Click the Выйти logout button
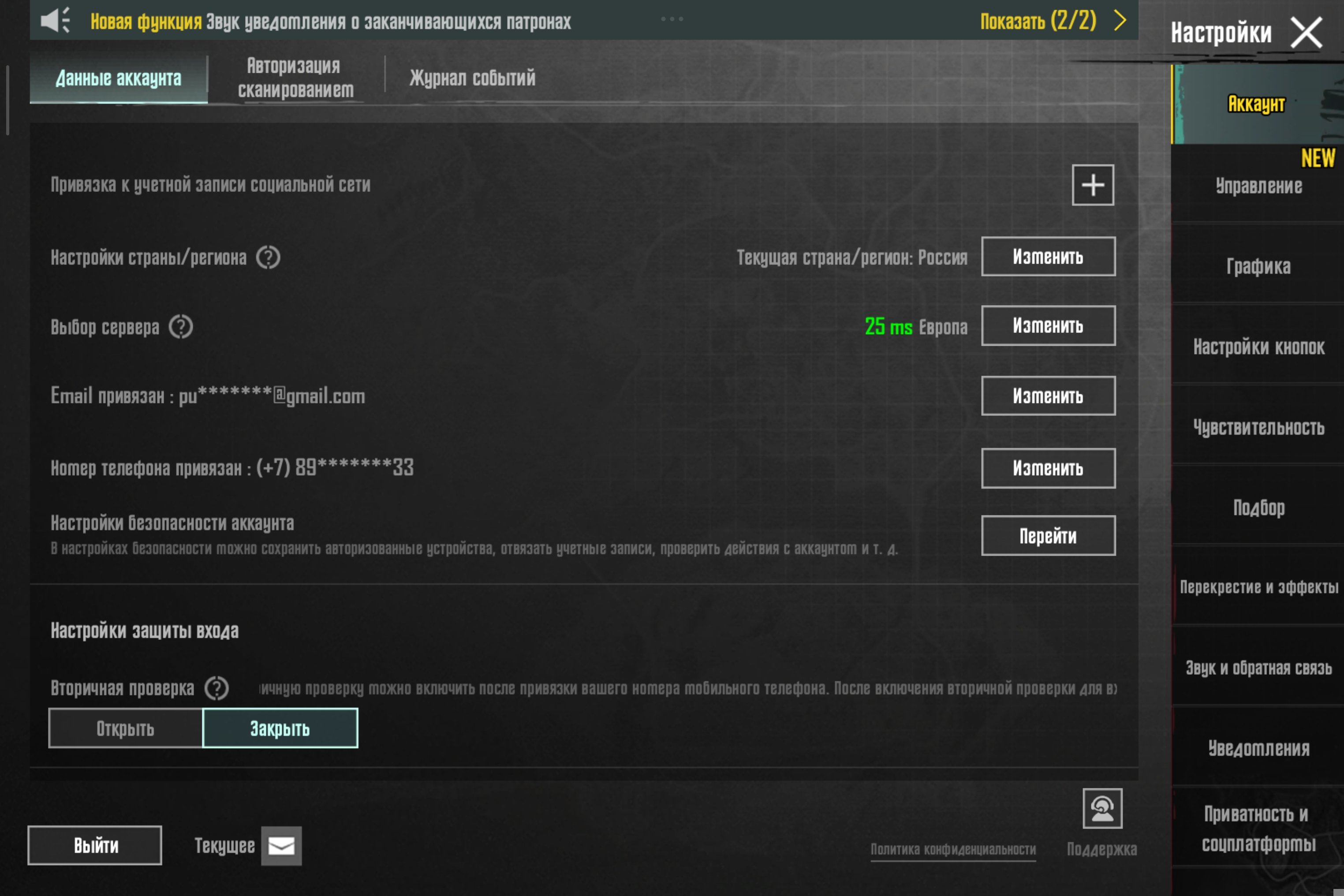Screen dimensions: 1344x896 click(95, 845)
